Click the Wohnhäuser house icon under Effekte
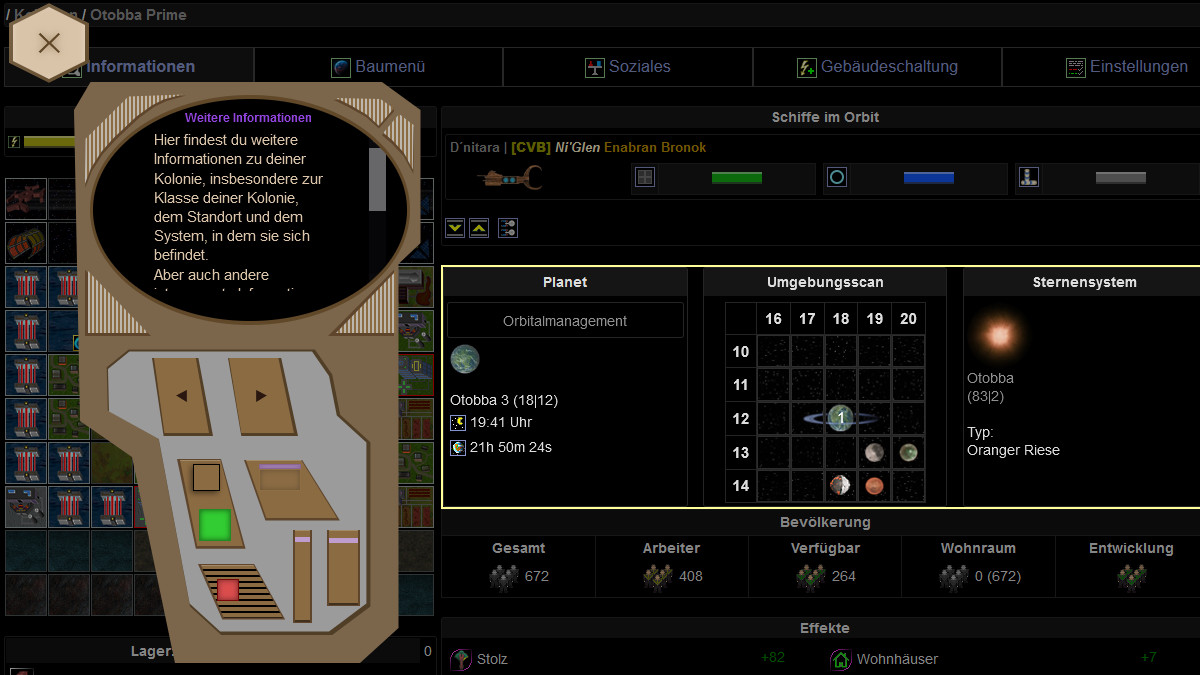Viewport: 1200px width, 675px height. (x=840, y=659)
